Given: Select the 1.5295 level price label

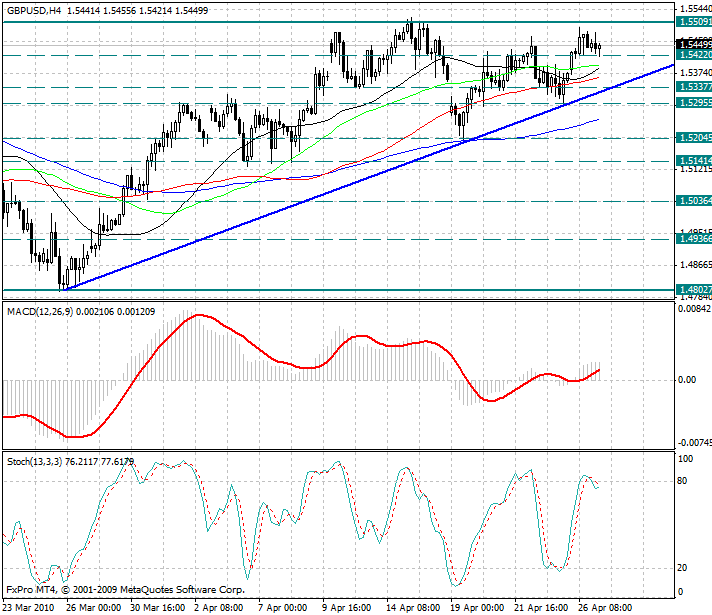Looking at the screenshot, I should (694, 103).
